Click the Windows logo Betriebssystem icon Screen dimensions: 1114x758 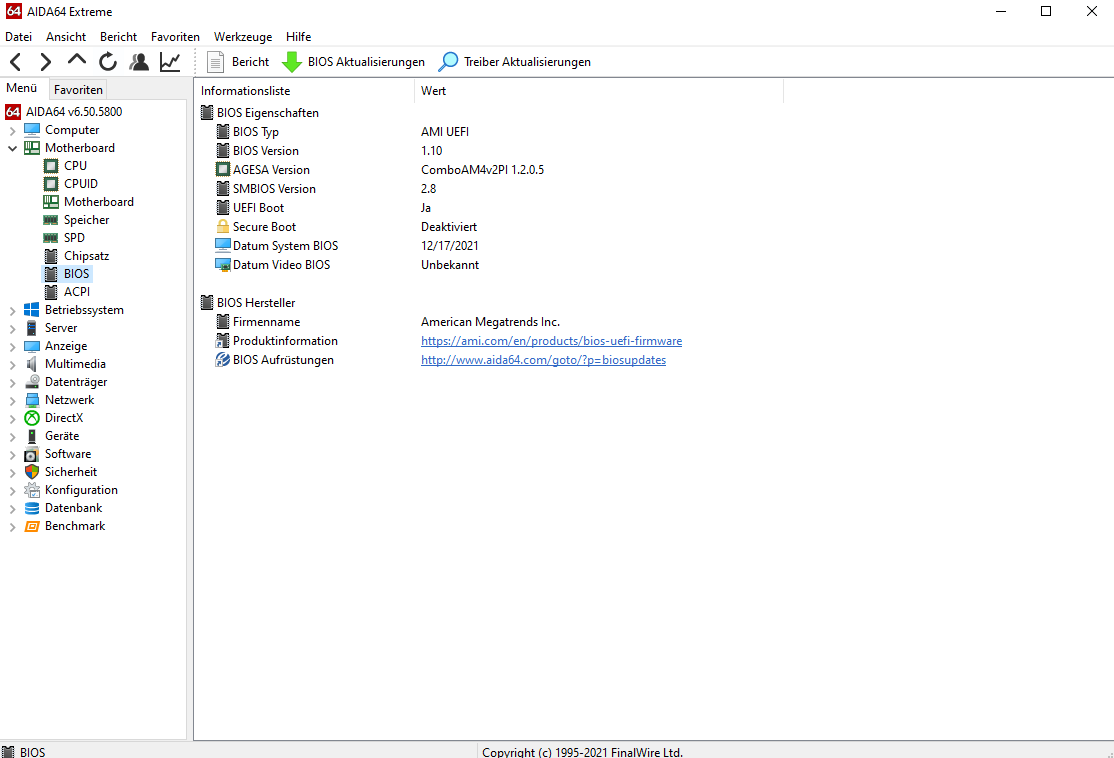pyautogui.click(x=32, y=310)
